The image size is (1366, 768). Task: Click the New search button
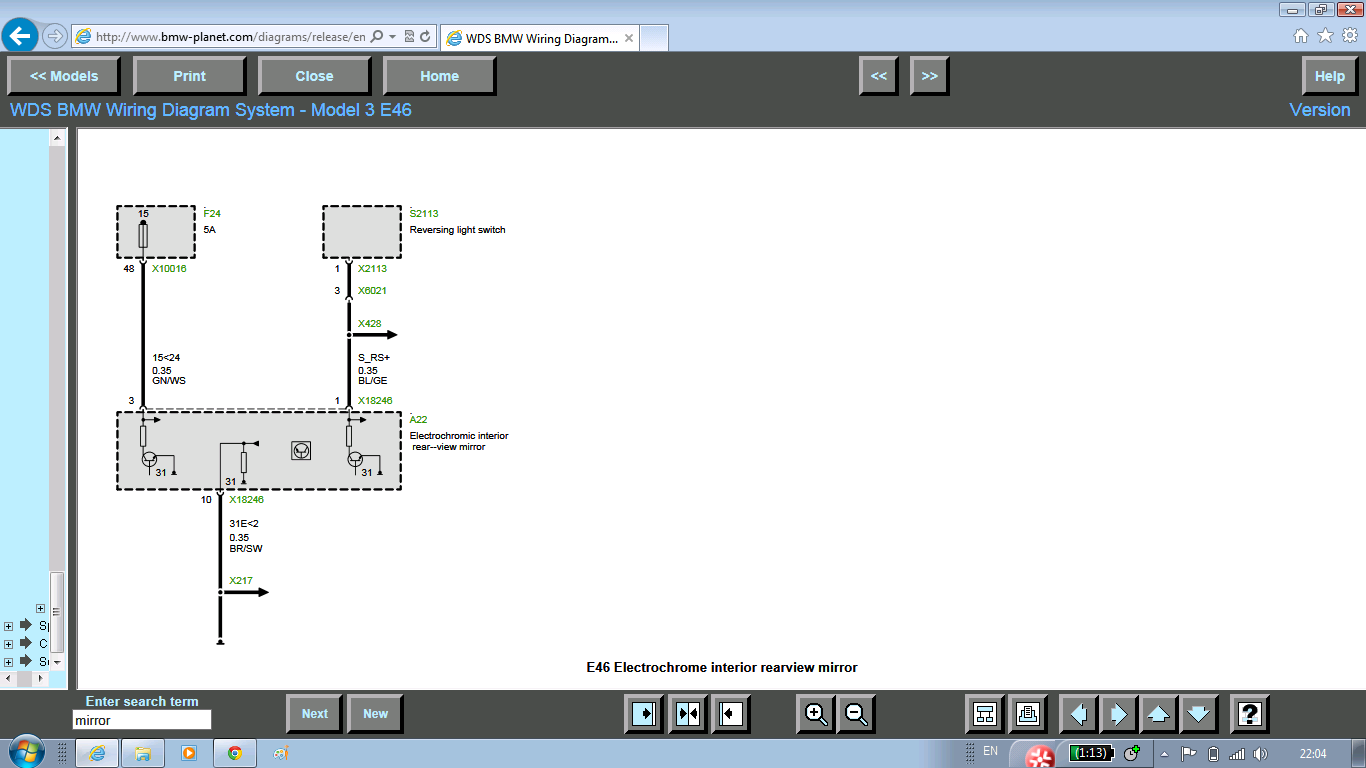[x=375, y=714]
